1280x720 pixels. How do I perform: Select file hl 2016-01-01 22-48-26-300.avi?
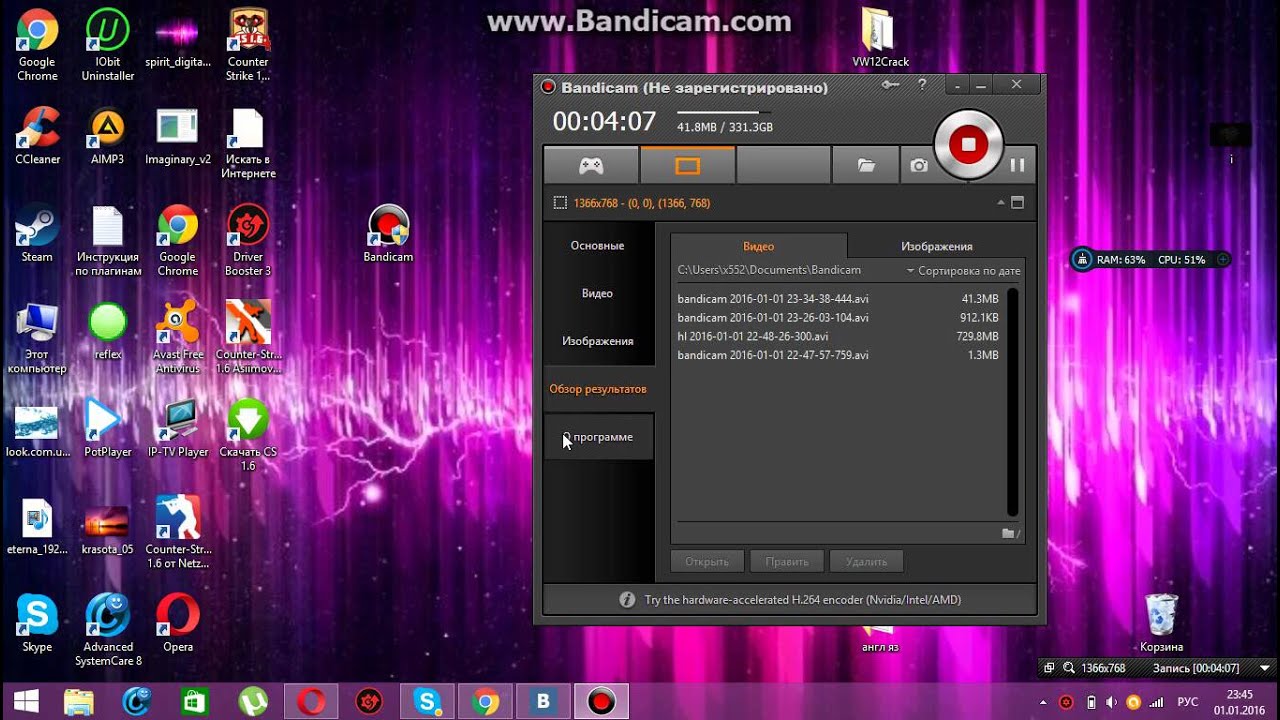(x=839, y=337)
